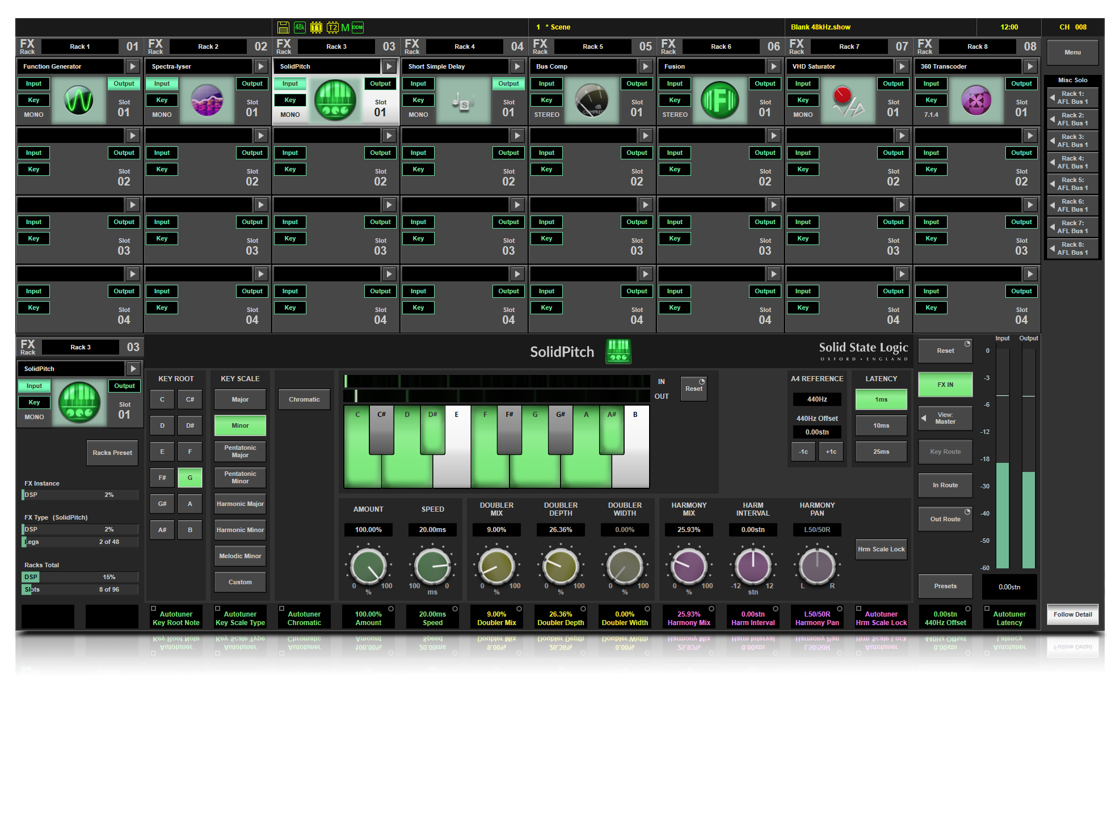Expand the 360 Transcoder dropdown arrow

pyautogui.click(x=1030, y=66)
